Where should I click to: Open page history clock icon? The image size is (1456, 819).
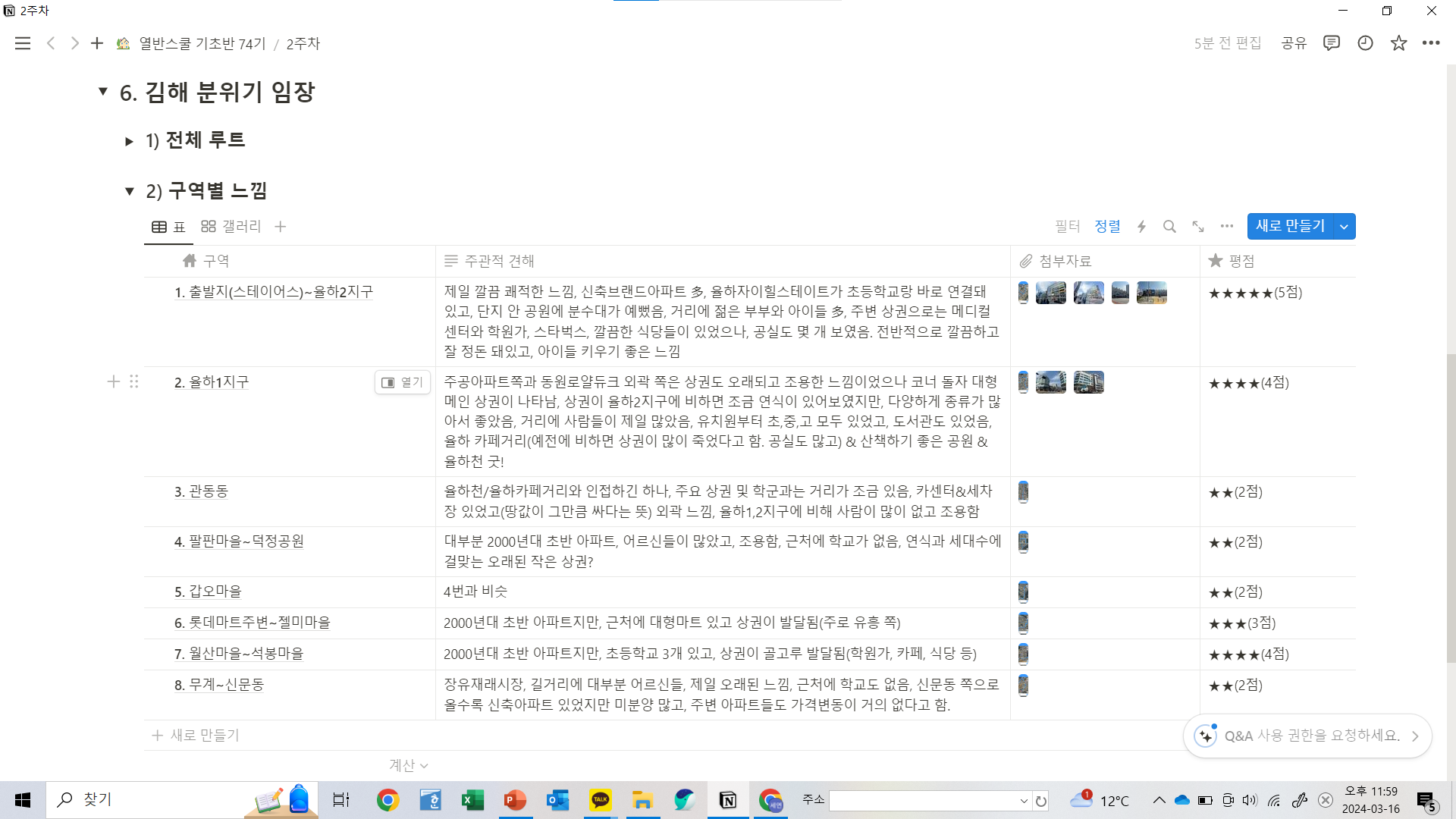(1365, 43)
